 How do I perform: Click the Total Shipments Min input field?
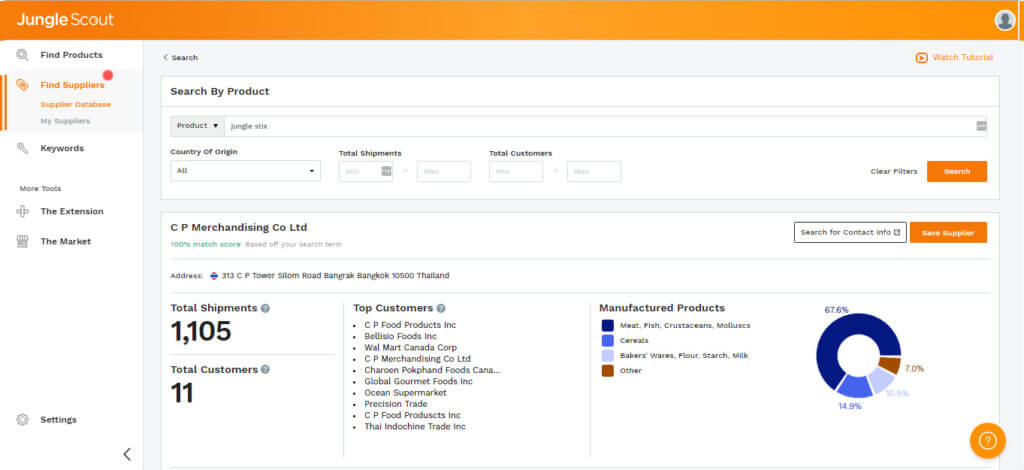tap(360, 171)
